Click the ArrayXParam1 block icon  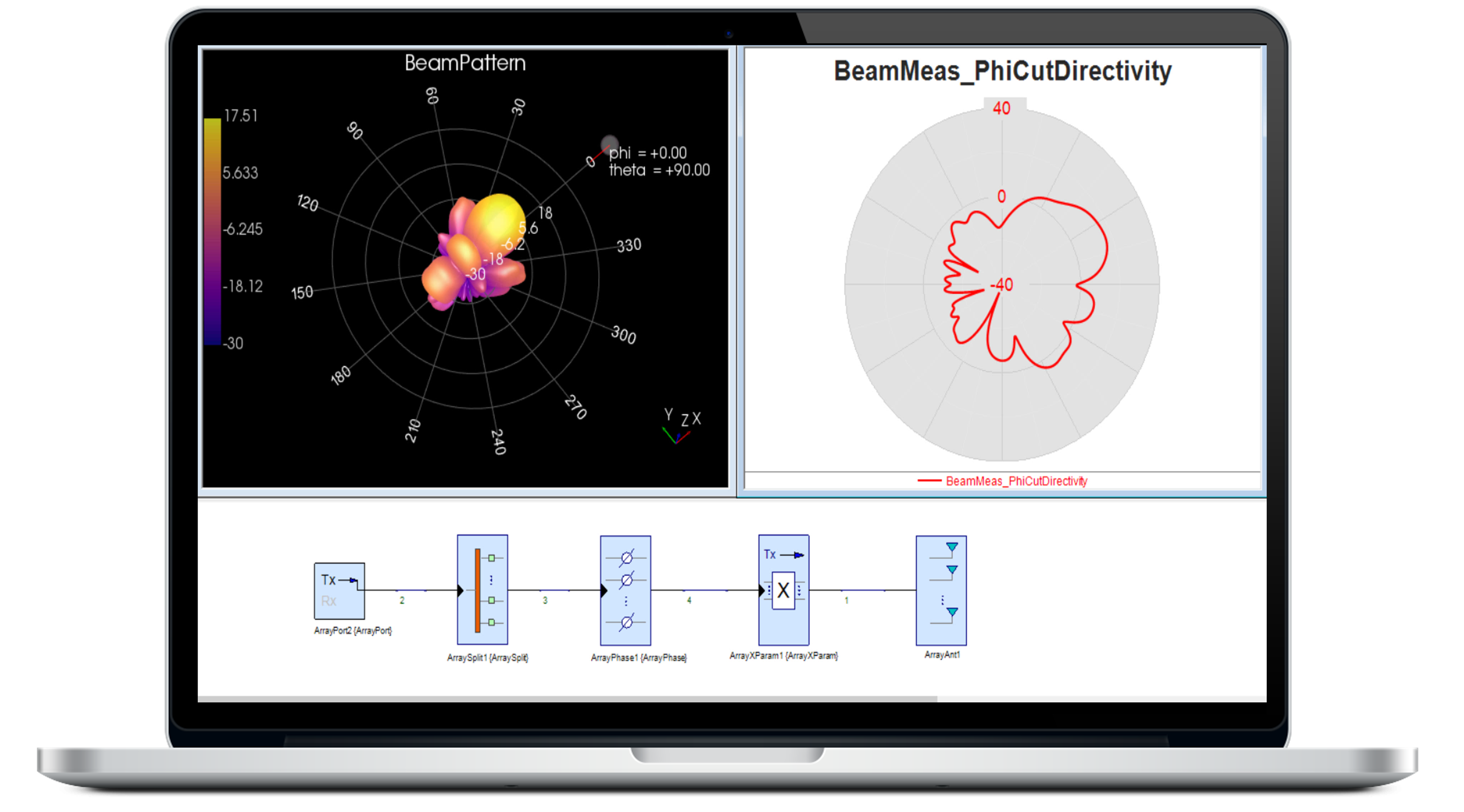[x=783, y=589]
